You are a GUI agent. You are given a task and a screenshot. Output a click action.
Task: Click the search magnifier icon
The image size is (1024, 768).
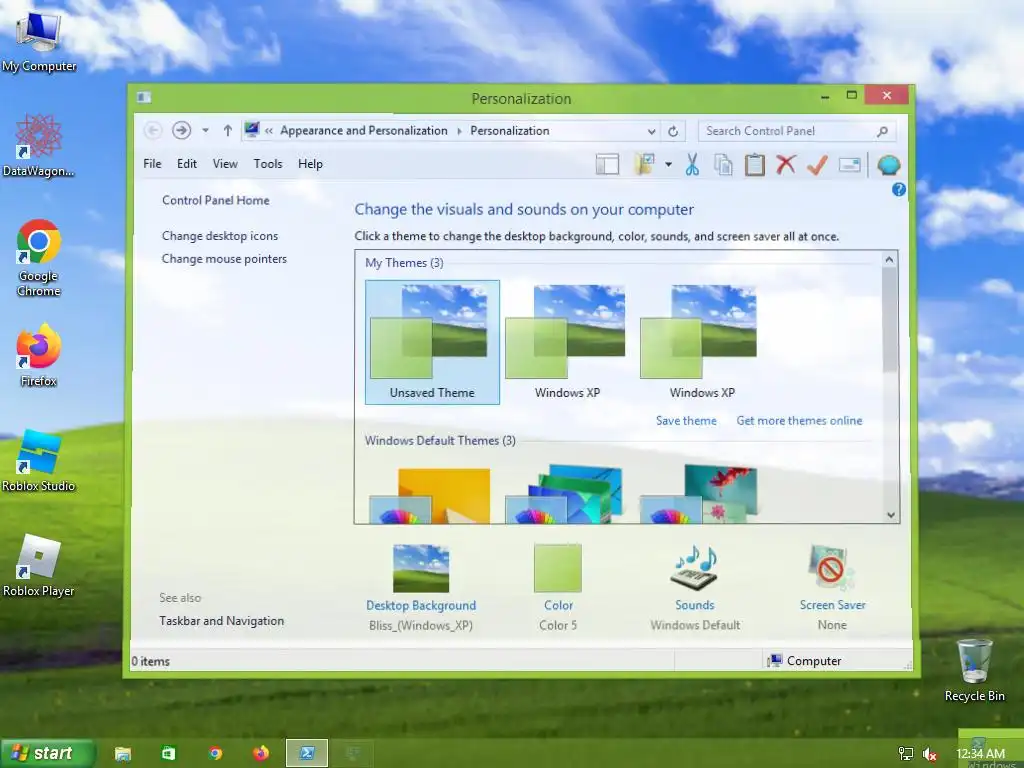coord(882,131)
